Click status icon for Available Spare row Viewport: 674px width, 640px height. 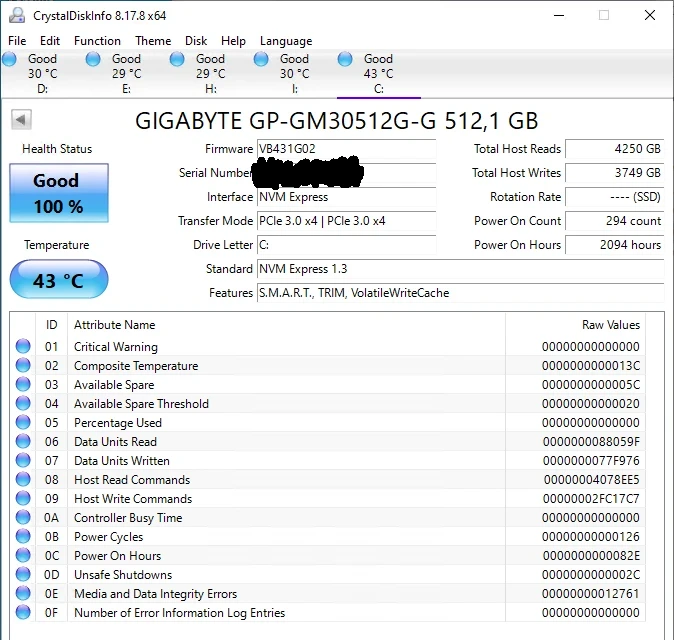click(23, 384)
